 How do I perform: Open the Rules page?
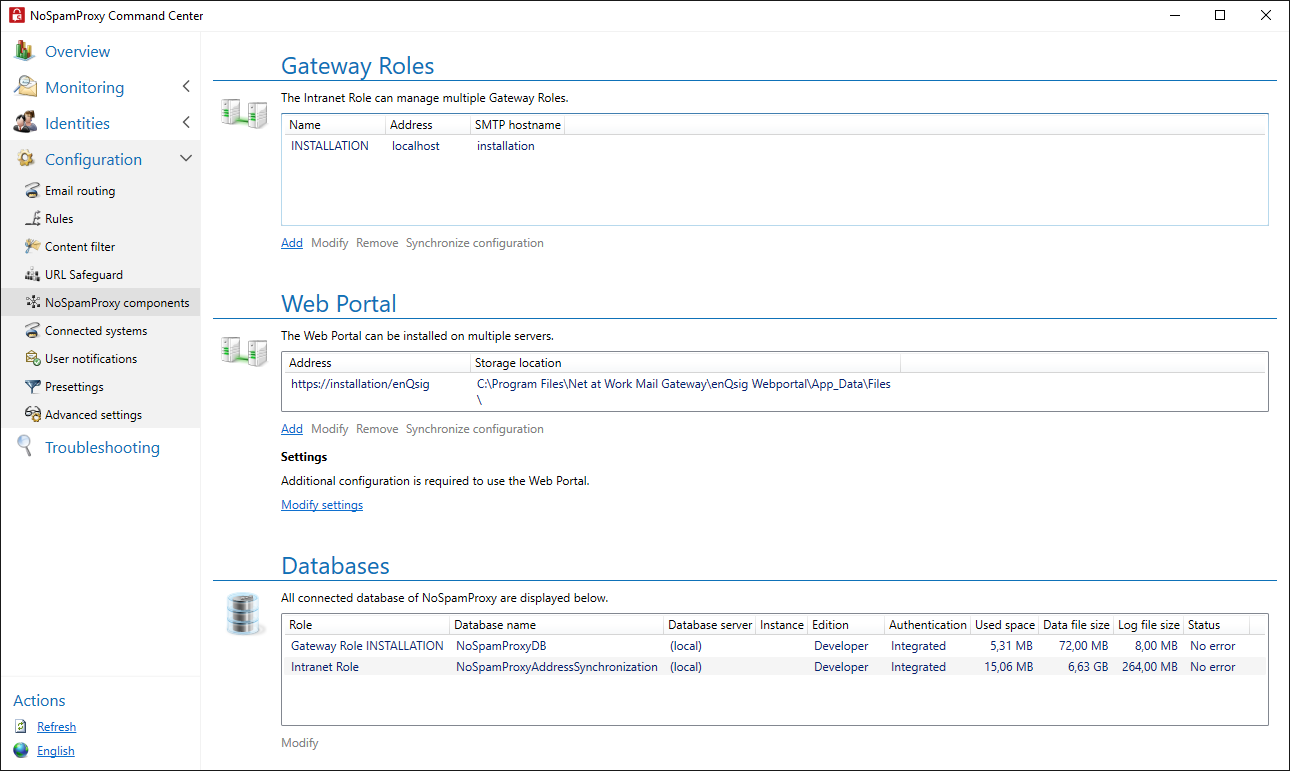pos(59,219)
